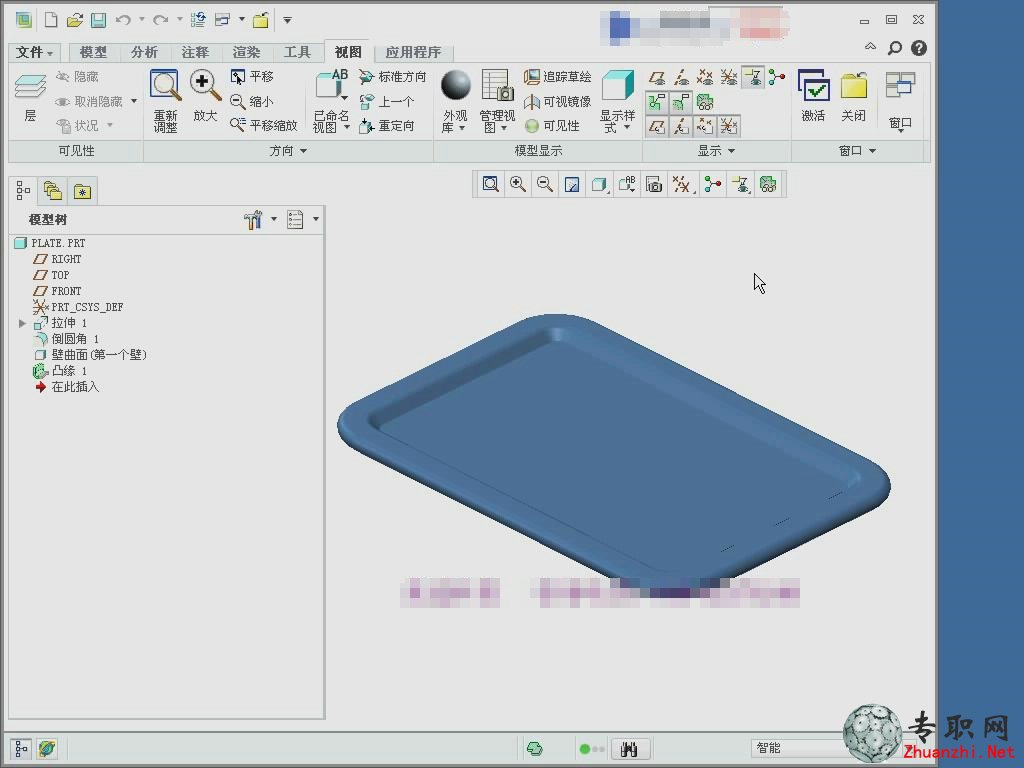Open the 层 layers tool

pos(30,98)
